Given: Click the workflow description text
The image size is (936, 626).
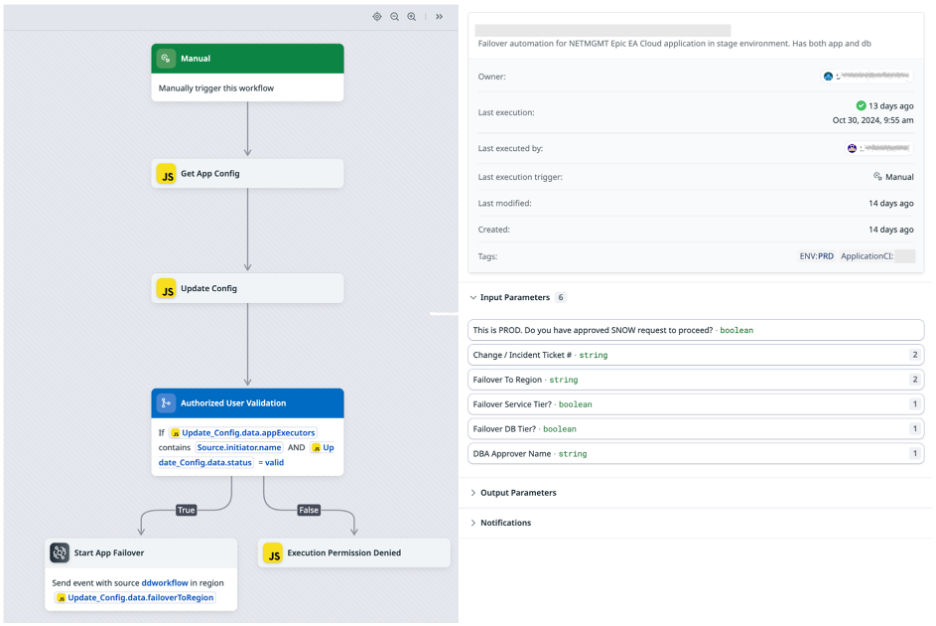Looking at the screenshot, I should (x=674, y=44).
